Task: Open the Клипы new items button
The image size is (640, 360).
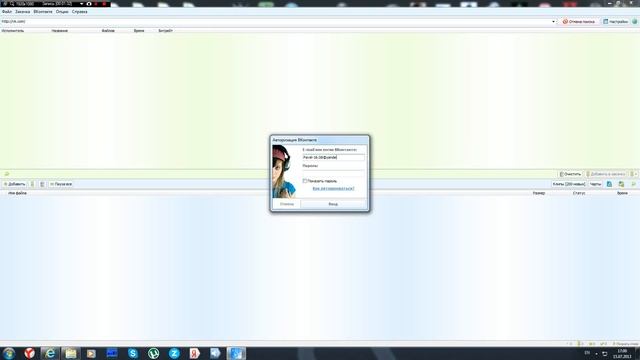Action: coord(569,184)
